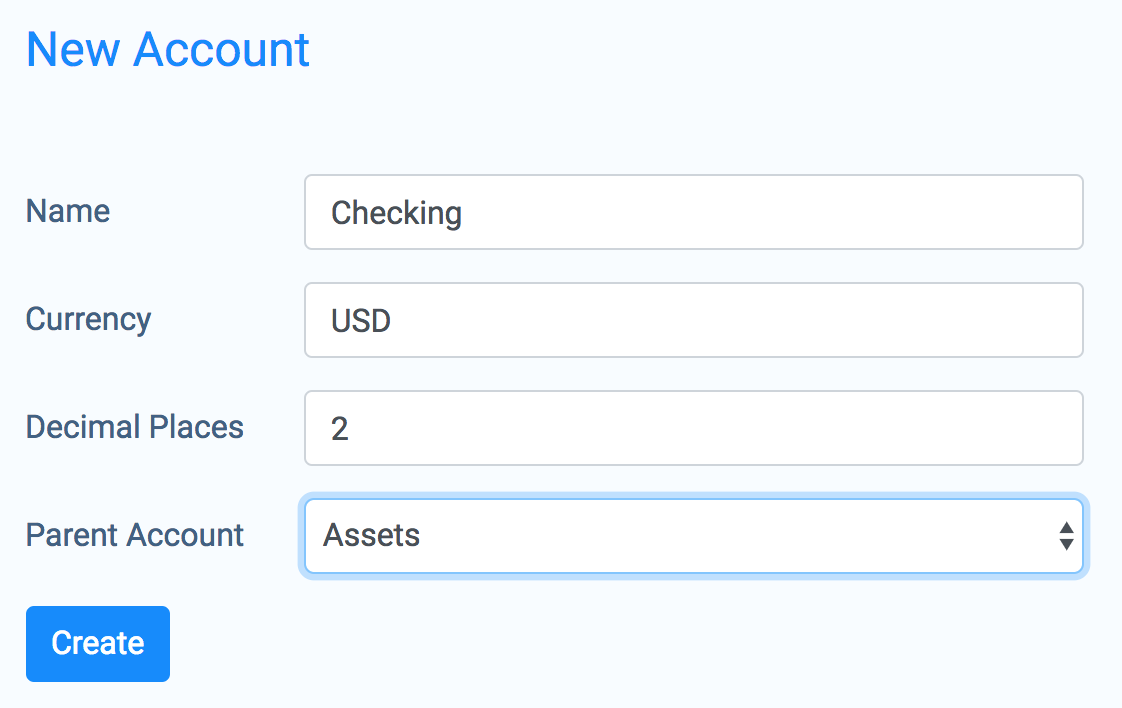Focus the Currency input field
1122x708 pixels.
coord(693,320)
